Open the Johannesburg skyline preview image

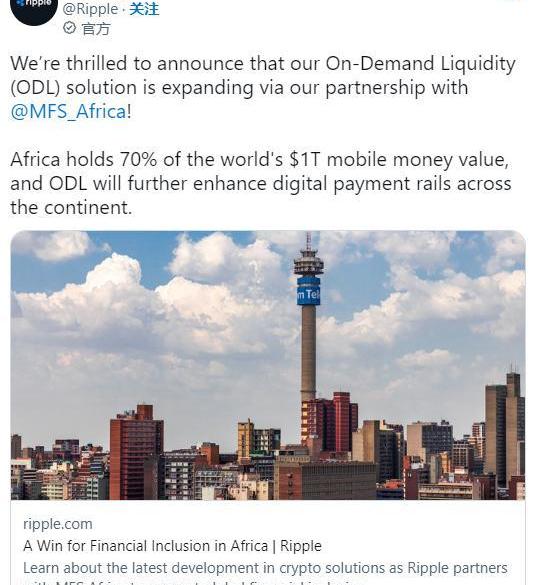(268, 365)
